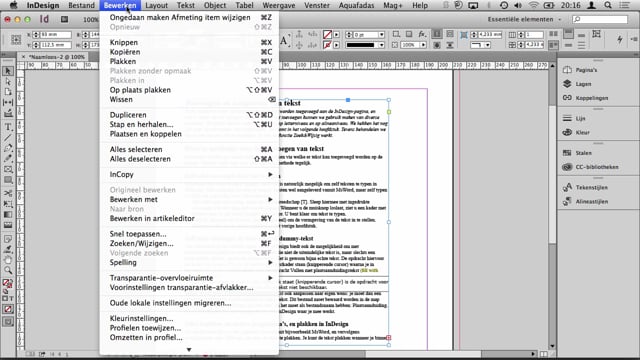Show more items via bottom menu arrow
640x360 pixels.
point(189,349)
